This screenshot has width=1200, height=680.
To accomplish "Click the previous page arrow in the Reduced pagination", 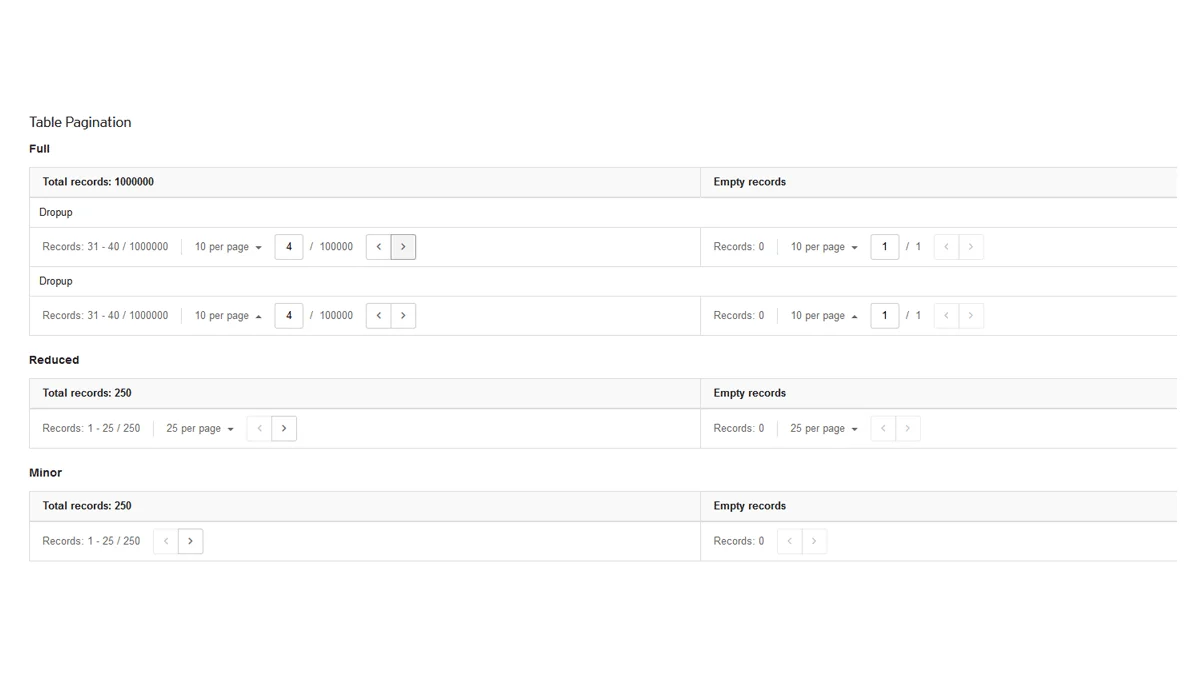I will pyautogui.click(x=258, y=428).
